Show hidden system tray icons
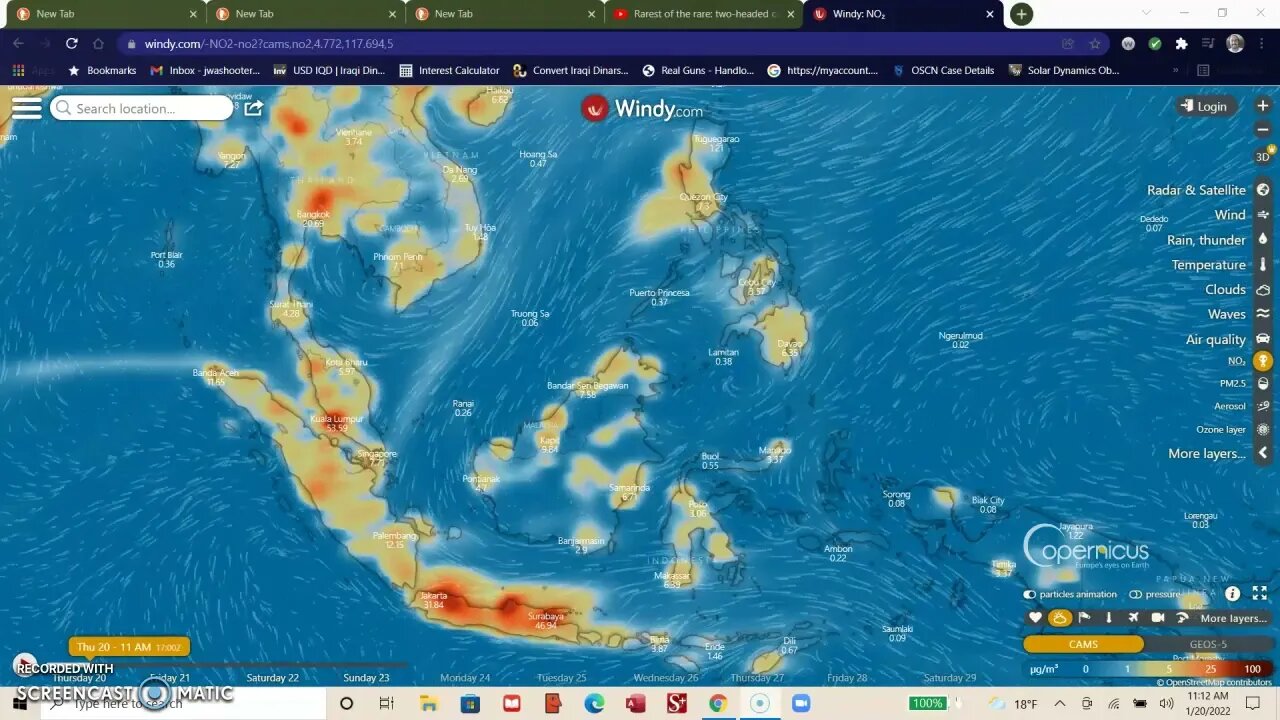The width and height of the screenshot is (1280, 720). [1059, 704]
